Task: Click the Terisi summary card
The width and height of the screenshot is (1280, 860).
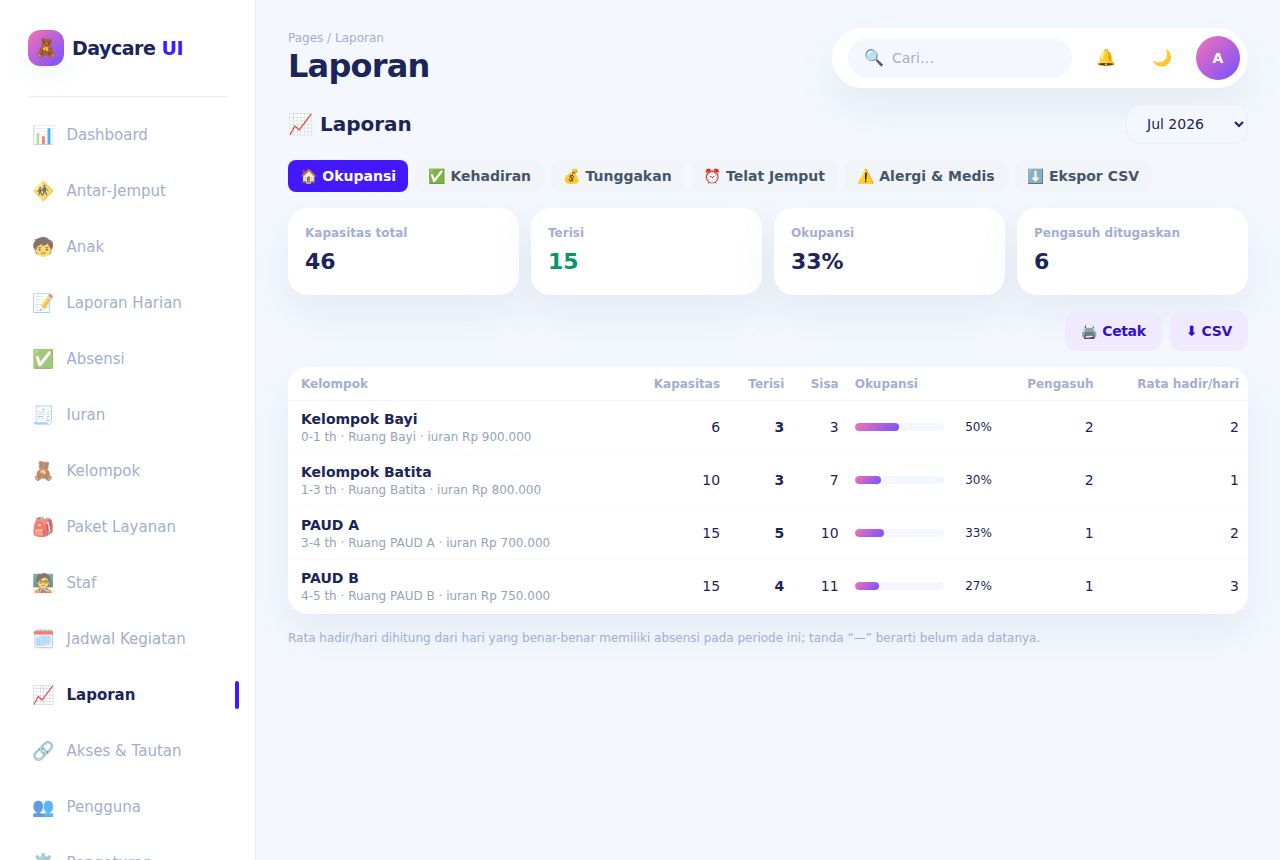Action: point(646,251)
